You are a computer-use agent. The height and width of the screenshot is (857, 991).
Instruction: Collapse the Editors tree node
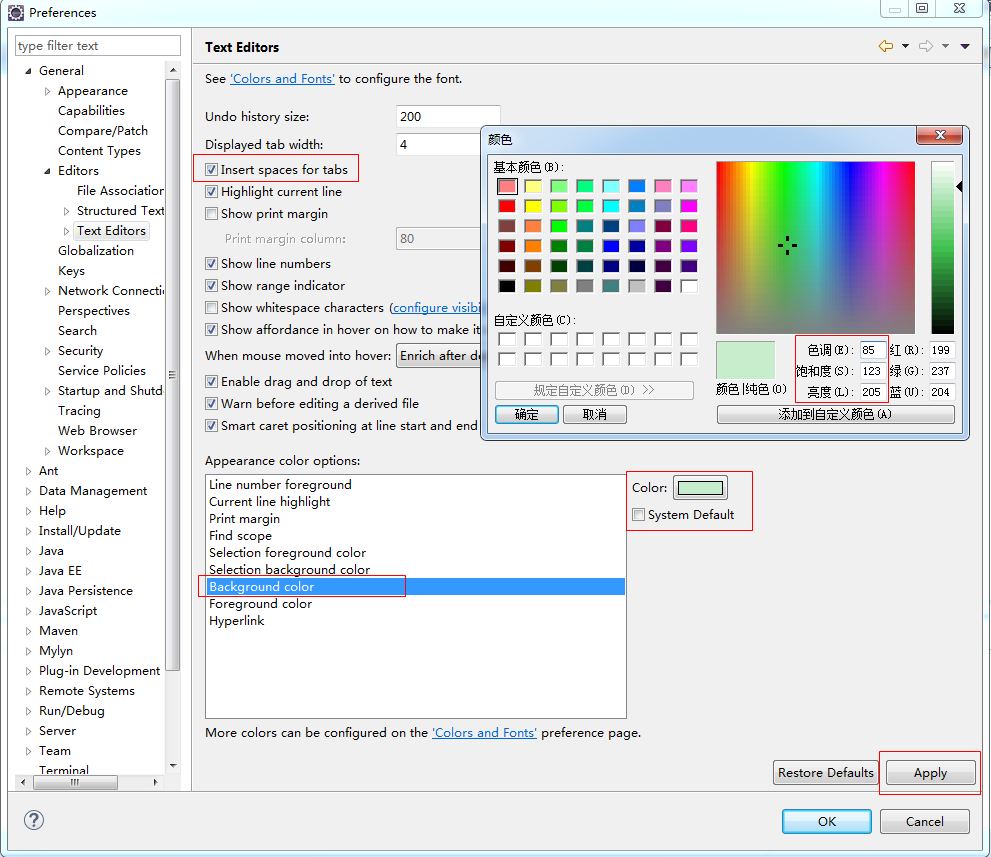click(x=47, y=171)
